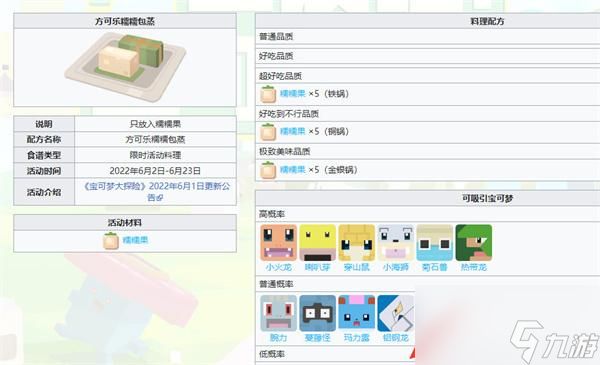Viewport: 600px width, 365px height.
Task: Open 糯糯果 link beside ×5（铁锅）
Action: (x=293, y=93)
